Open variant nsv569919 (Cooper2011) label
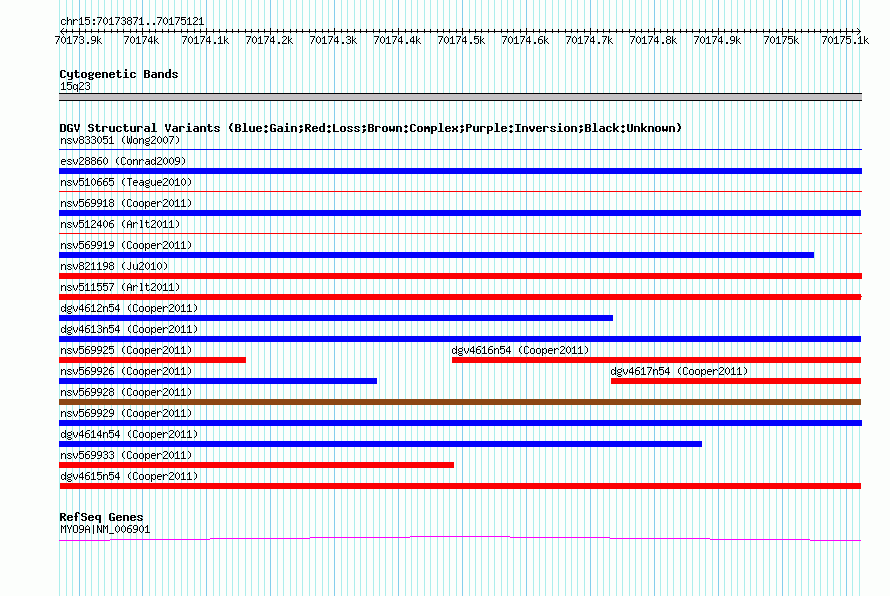Image resolution: width=890 pixels, height=596 pixels. point(126,245)
